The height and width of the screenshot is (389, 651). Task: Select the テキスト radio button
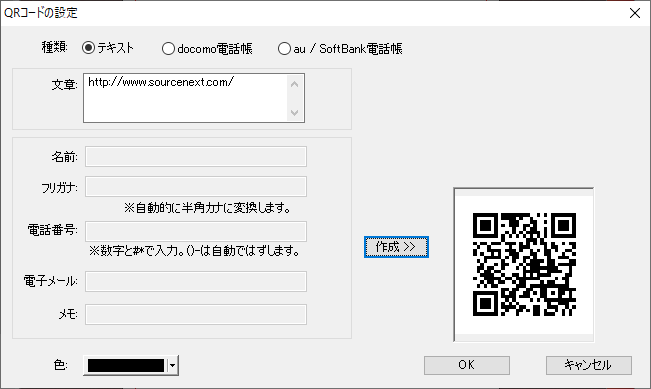coord(88,48)
